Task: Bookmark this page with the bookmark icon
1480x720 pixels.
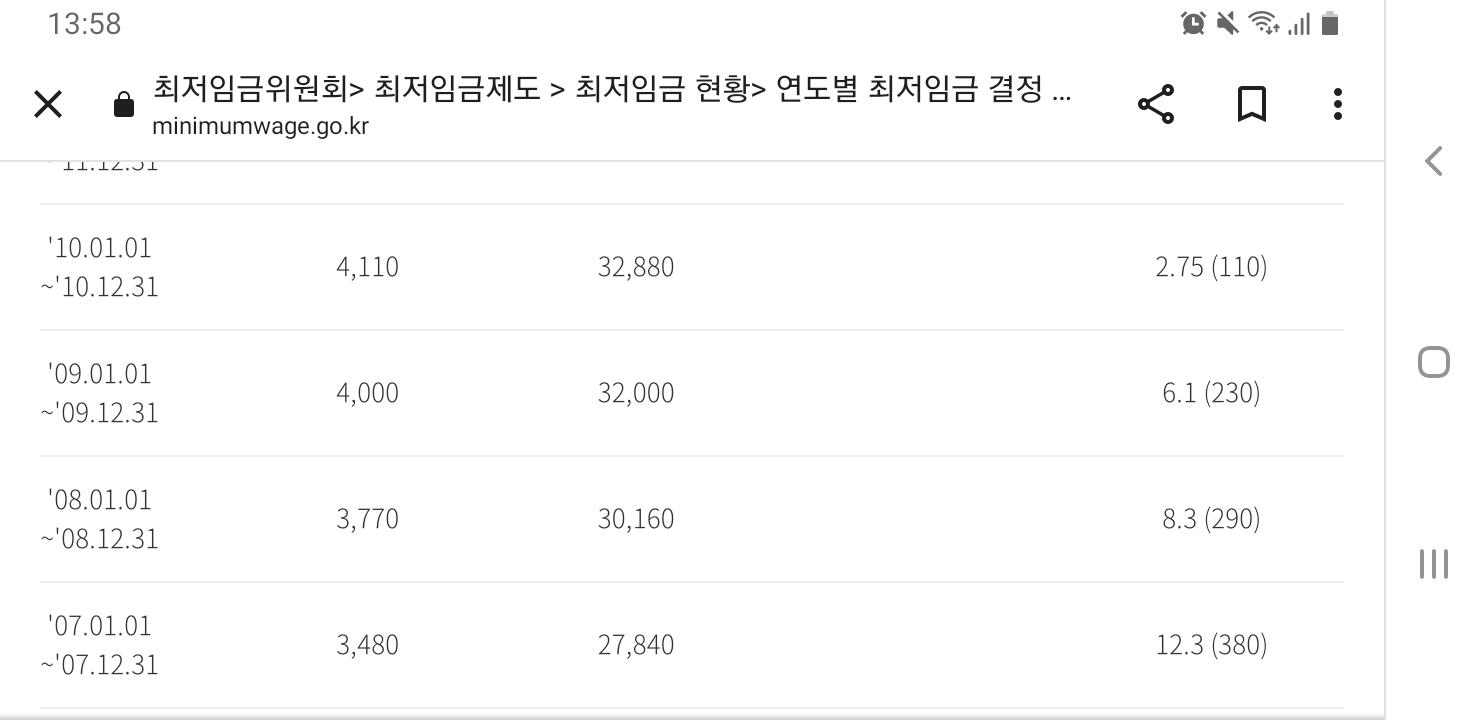Action: (1252, 104)
